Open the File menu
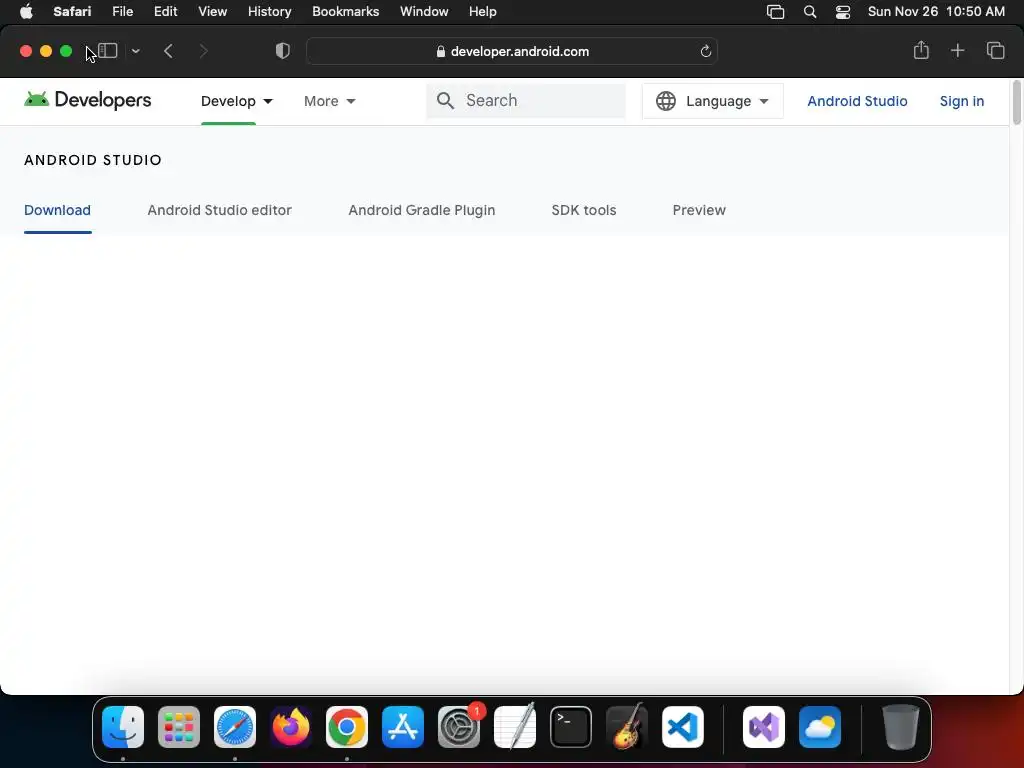Screen dimensions: 1024x768 pyautogui.click(x=122, y=12)
